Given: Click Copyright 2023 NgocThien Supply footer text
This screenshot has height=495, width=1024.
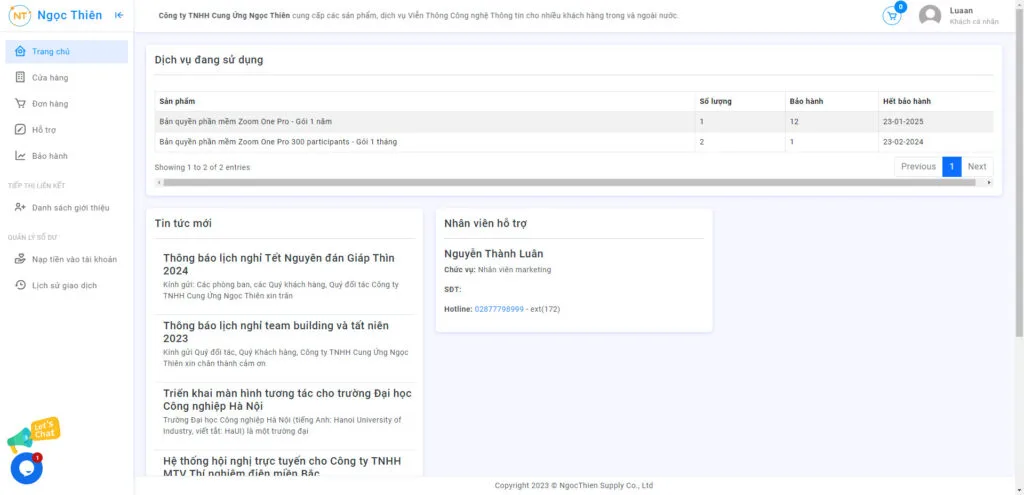Looking at the screenshot, I should point(573,486).
